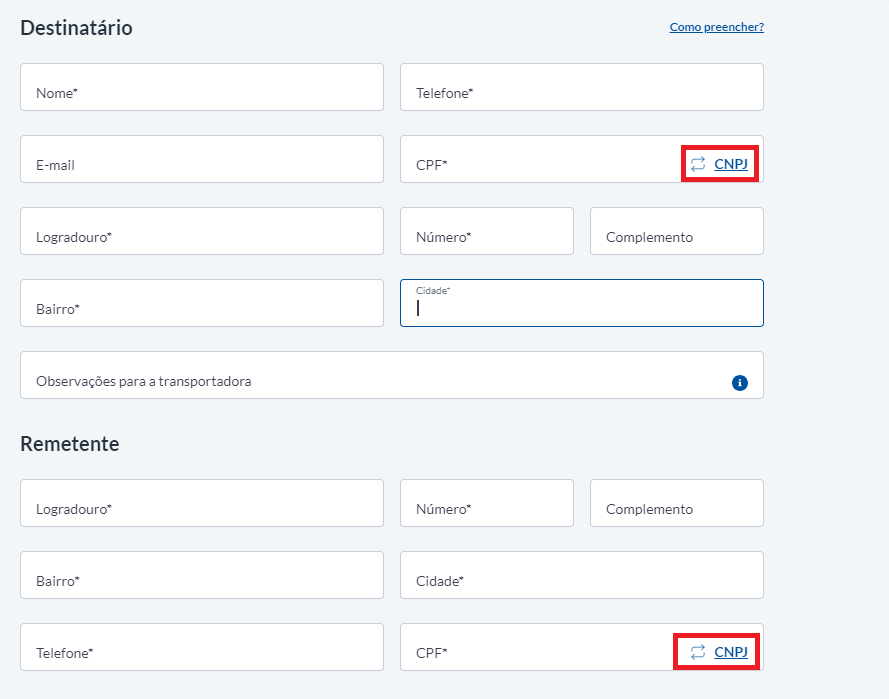Click swap arrows icon in Remetente CPF field
The height and width of the screenshot is (699, 889).
click(x=698, y=652)
